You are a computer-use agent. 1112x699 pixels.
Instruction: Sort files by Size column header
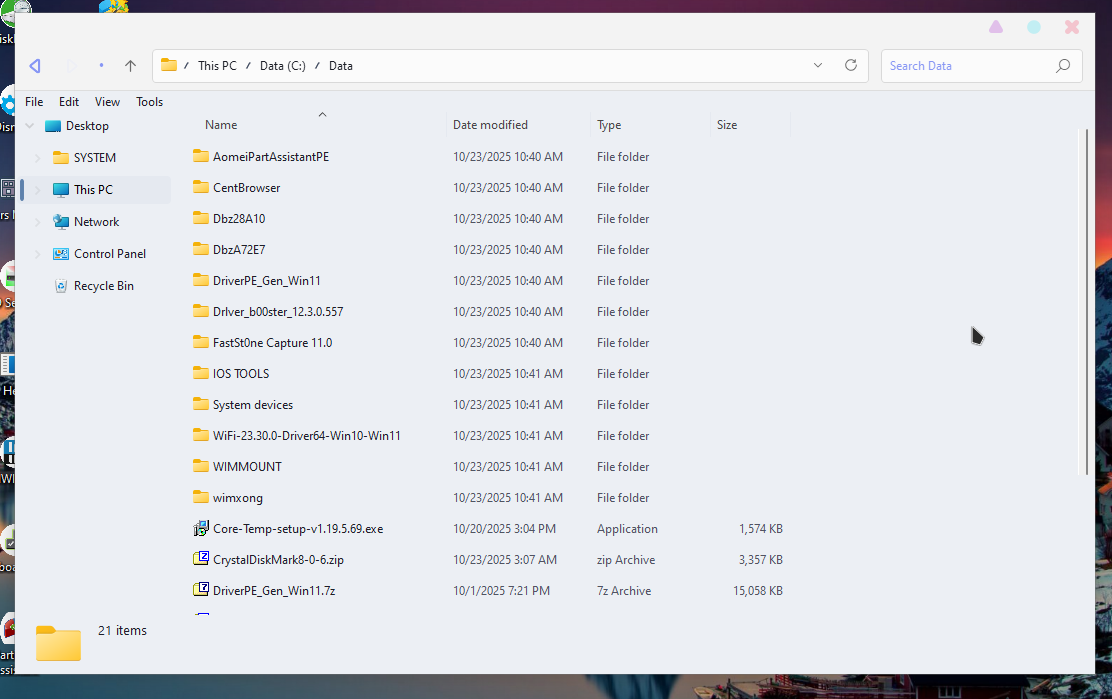click(x=727, y=125)
